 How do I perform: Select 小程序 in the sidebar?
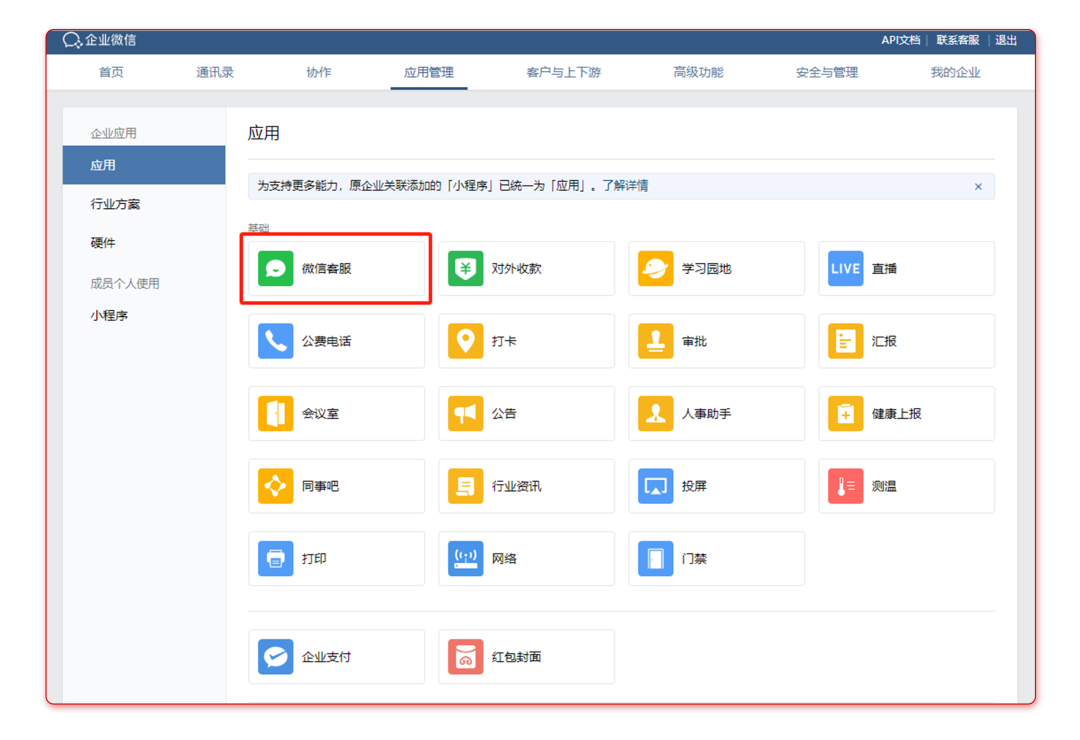[x=110, y=316]
